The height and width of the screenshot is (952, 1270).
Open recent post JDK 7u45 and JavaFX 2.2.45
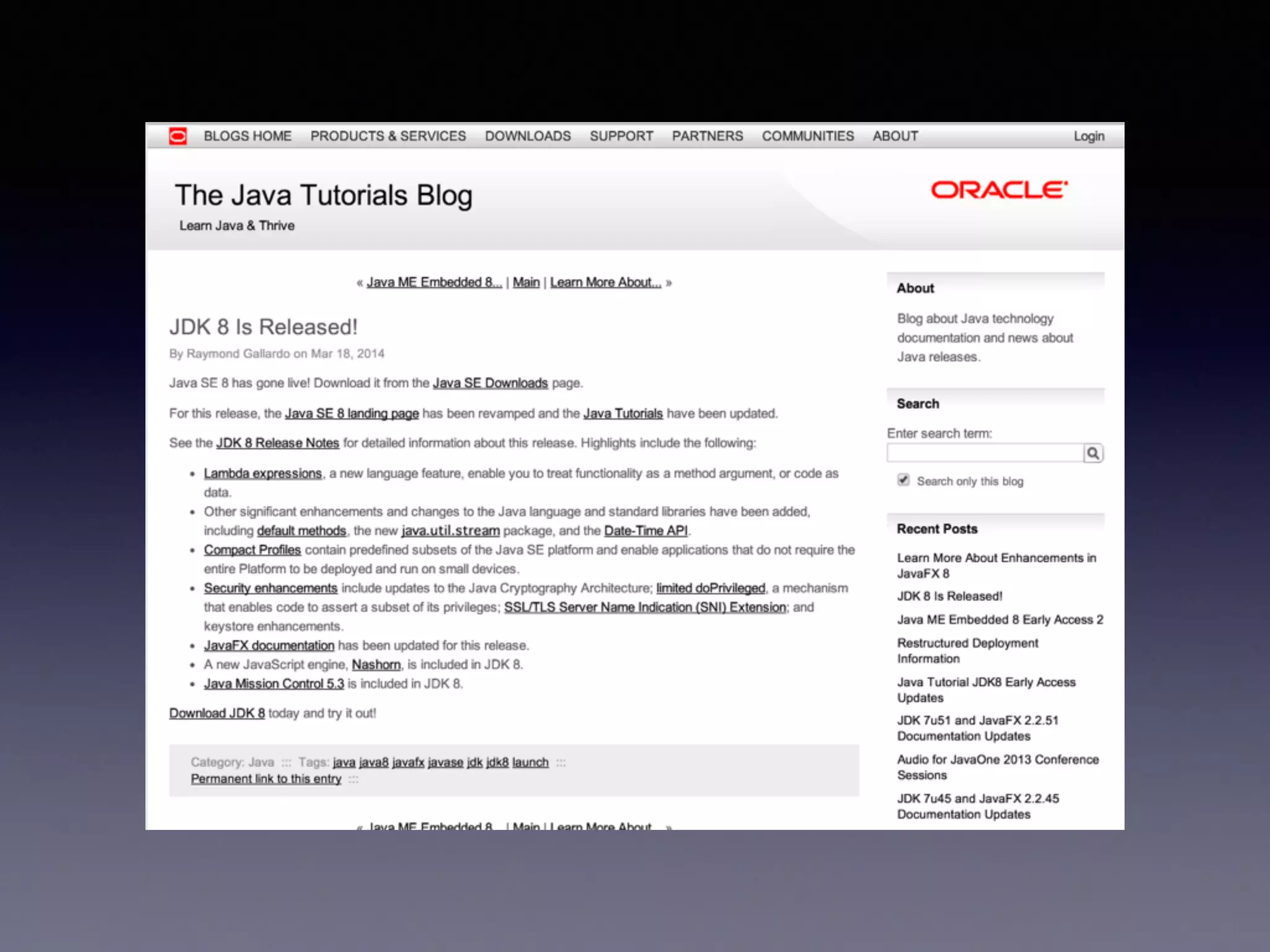[x=978, y=806]
